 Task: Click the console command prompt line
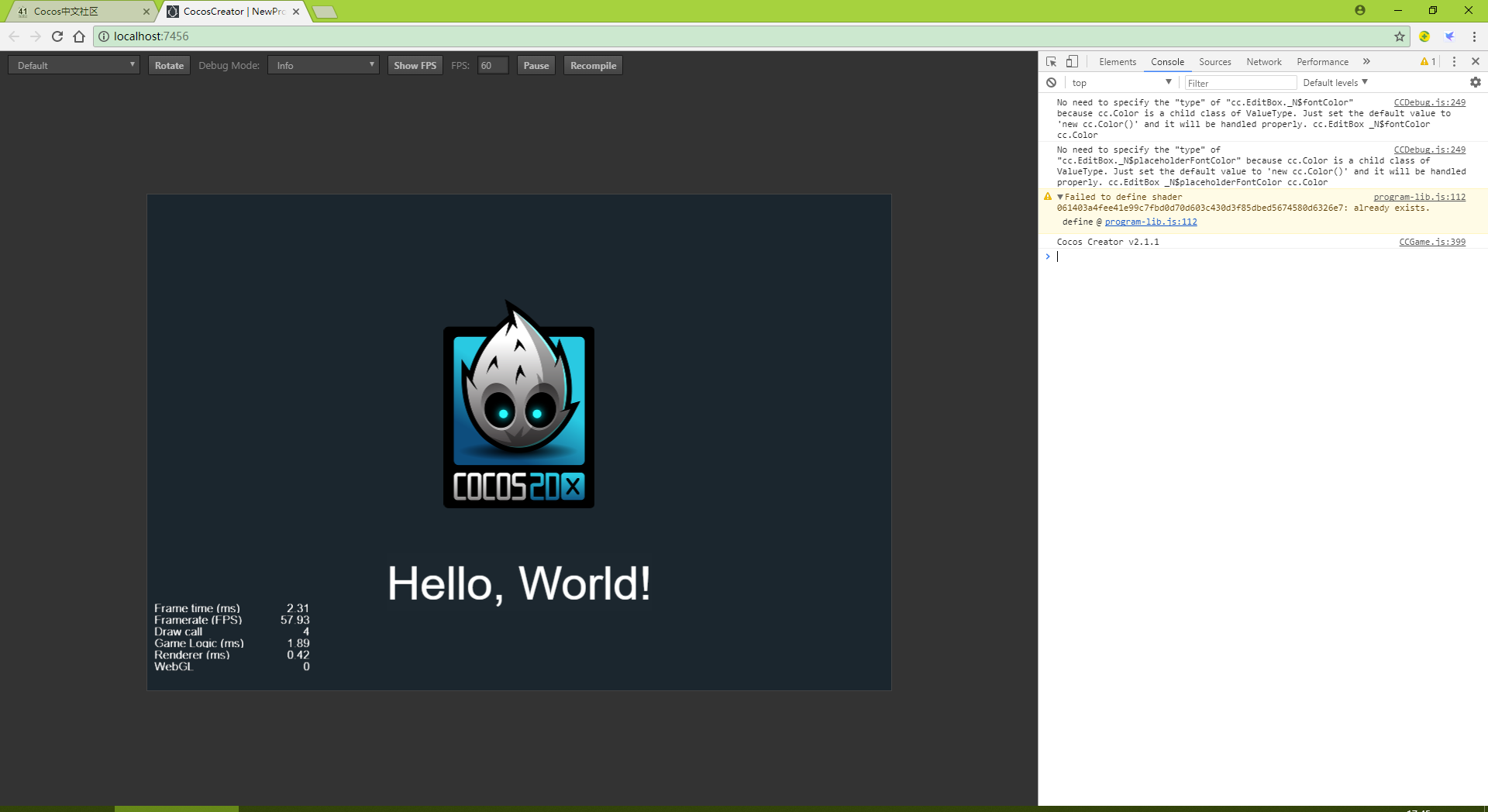1263,256
